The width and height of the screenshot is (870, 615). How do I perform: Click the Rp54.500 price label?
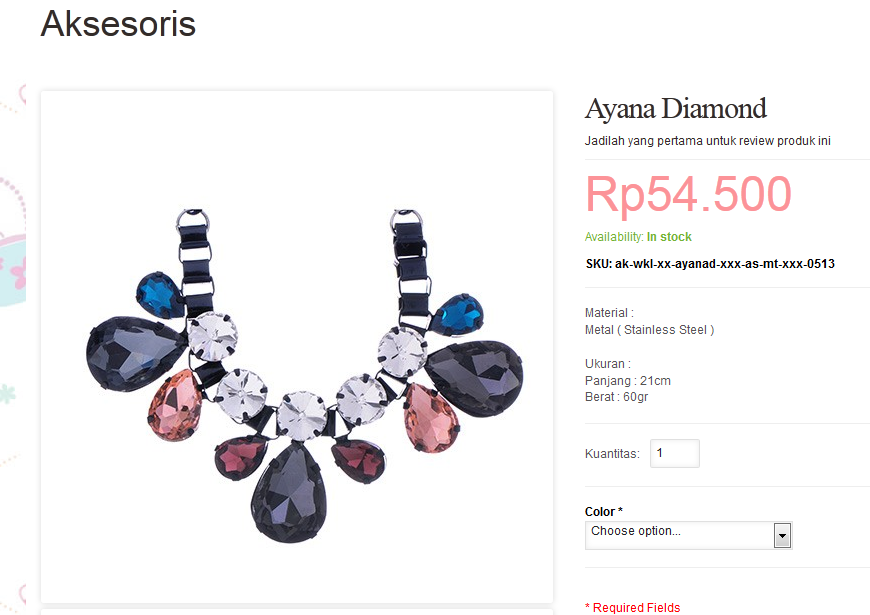[688, 194]
